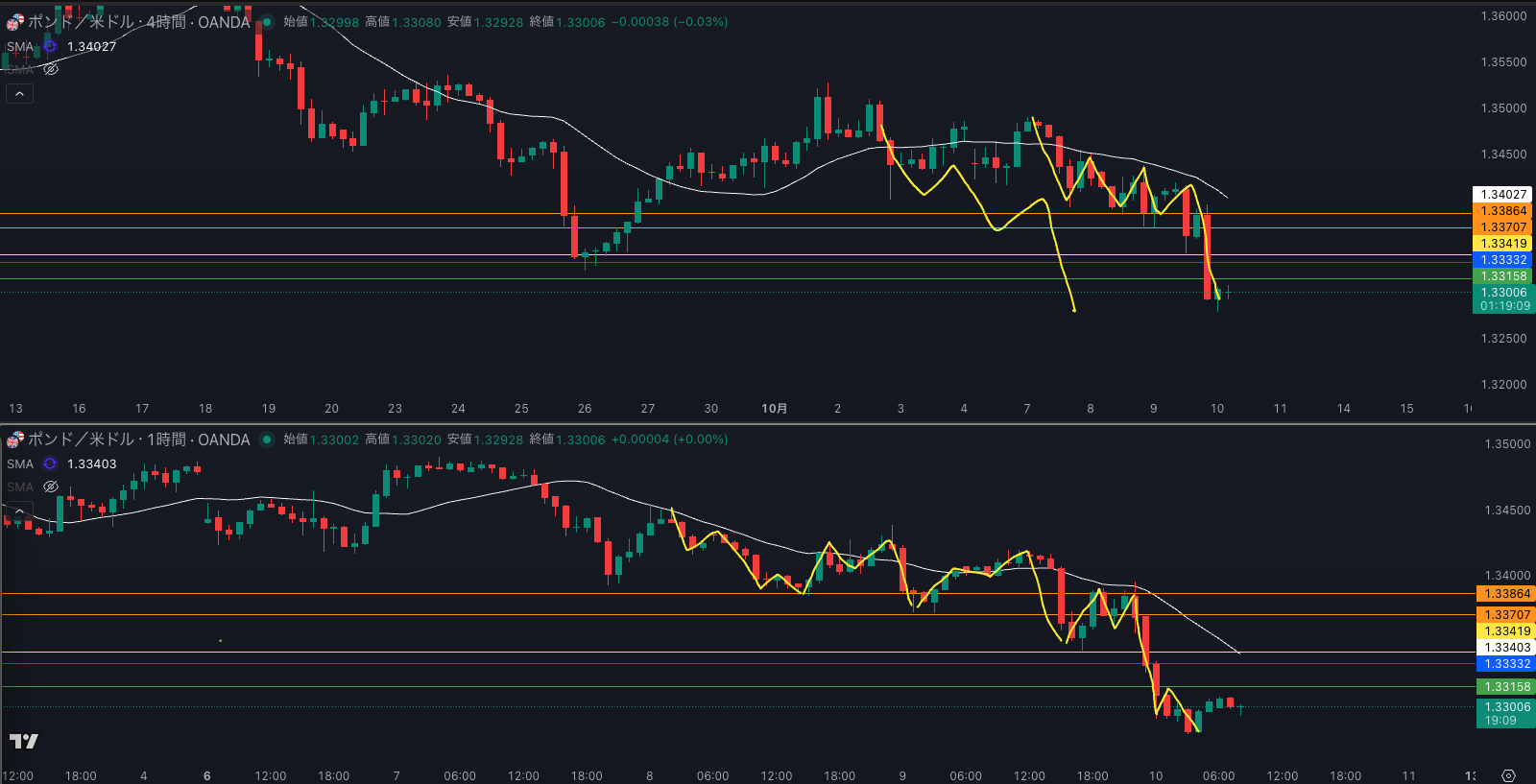Click the TradingView logo in lower chart

[23, 741]
